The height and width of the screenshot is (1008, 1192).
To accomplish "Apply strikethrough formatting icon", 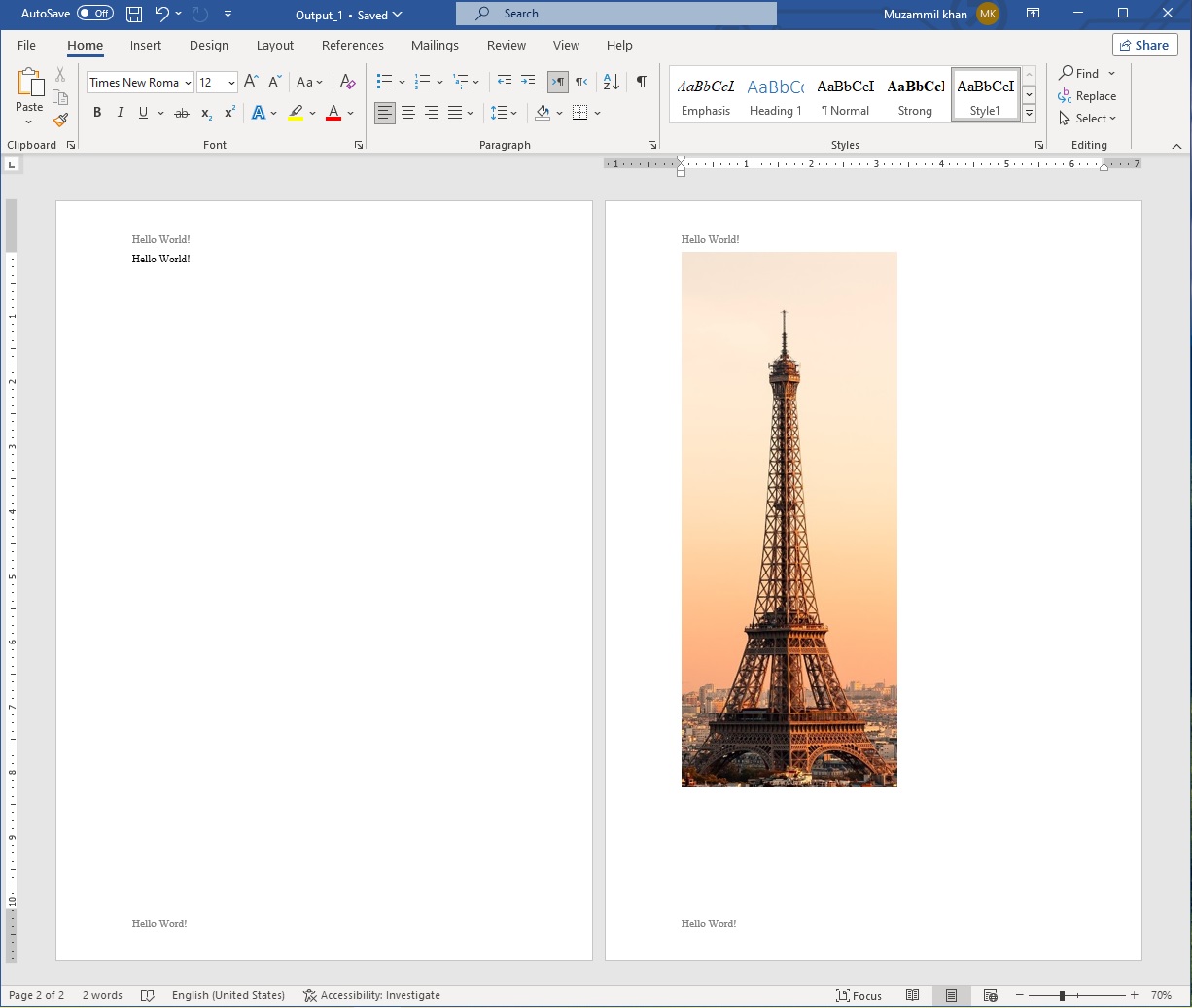I will [x=181, y=113].
